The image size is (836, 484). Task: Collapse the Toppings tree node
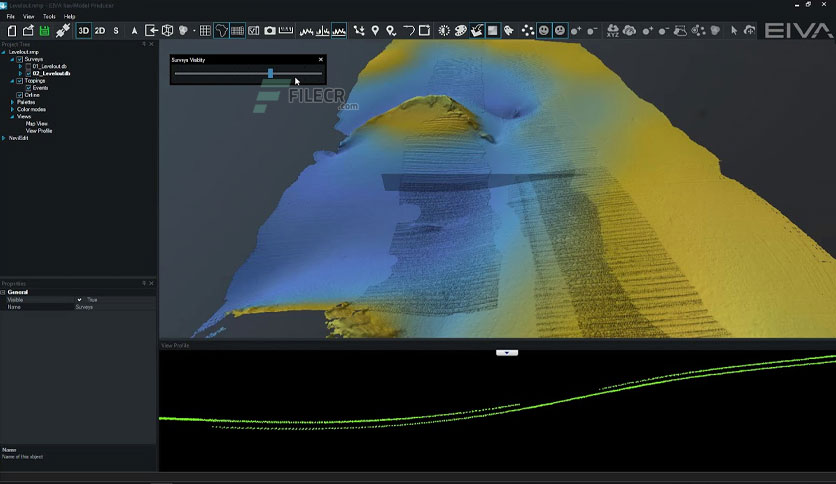12,81
